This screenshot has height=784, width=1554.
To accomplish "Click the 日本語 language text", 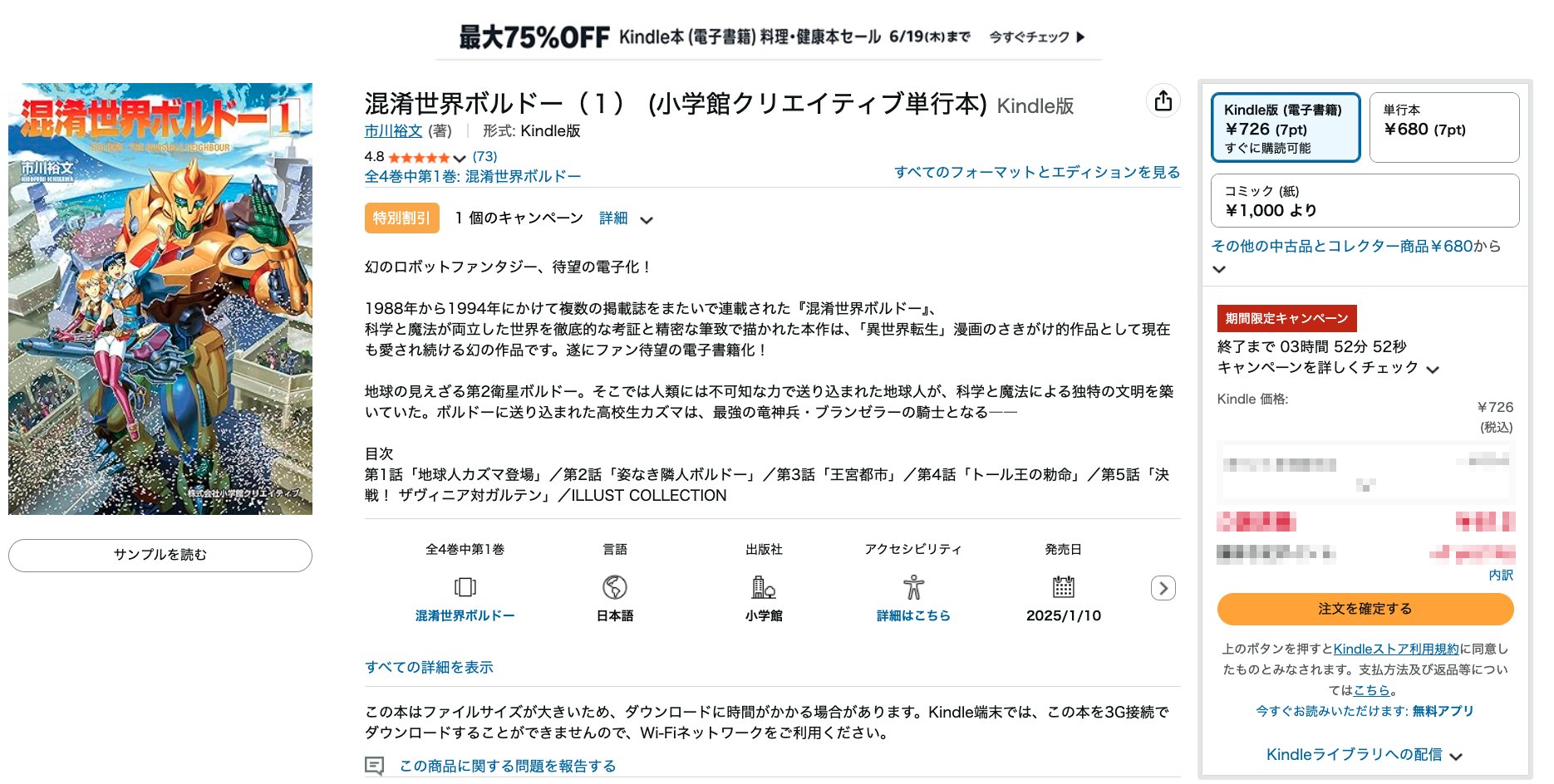I will [x=615, y=615].
